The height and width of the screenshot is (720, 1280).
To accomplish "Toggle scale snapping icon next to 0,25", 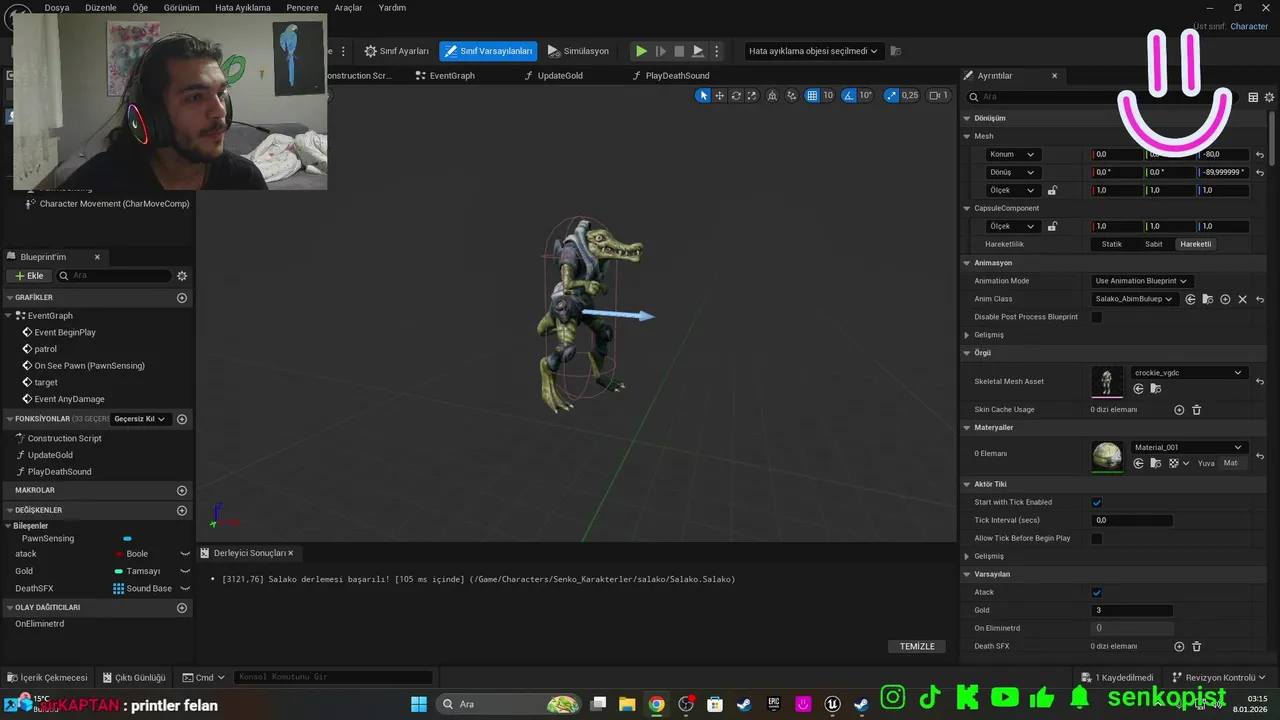I will [x=890, y=95].
